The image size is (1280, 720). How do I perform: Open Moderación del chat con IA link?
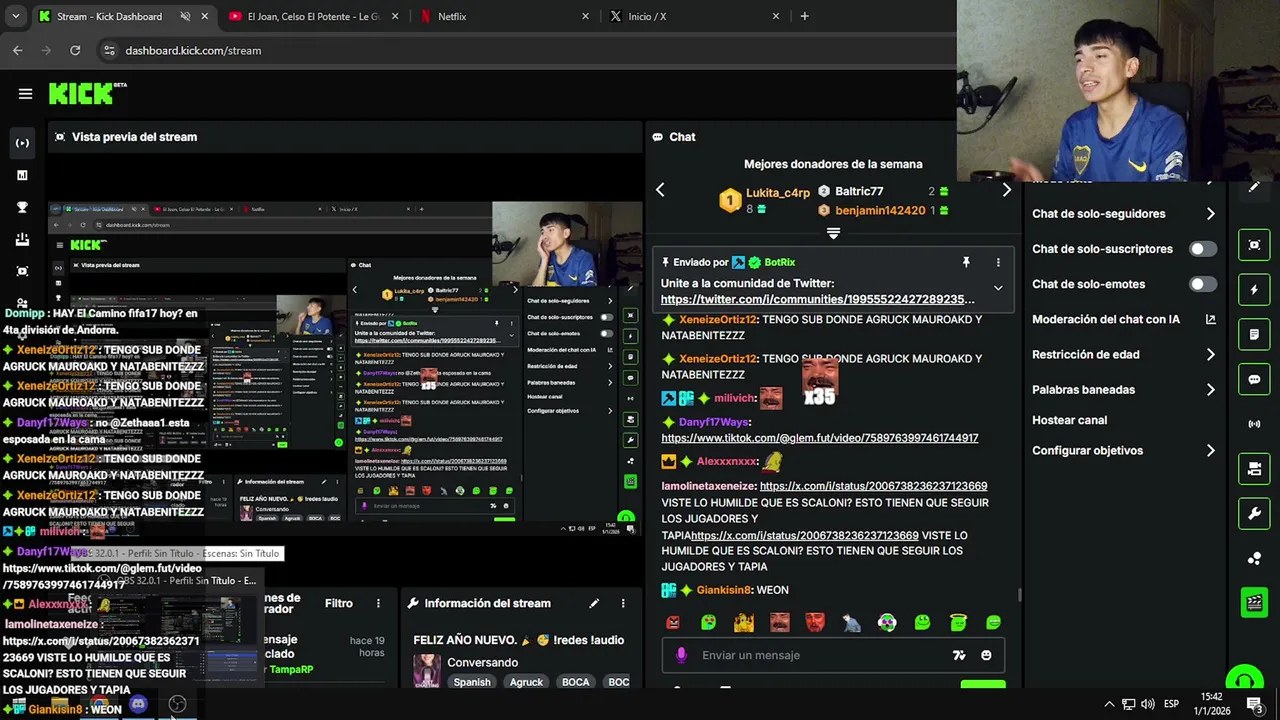click(1124, 319)
